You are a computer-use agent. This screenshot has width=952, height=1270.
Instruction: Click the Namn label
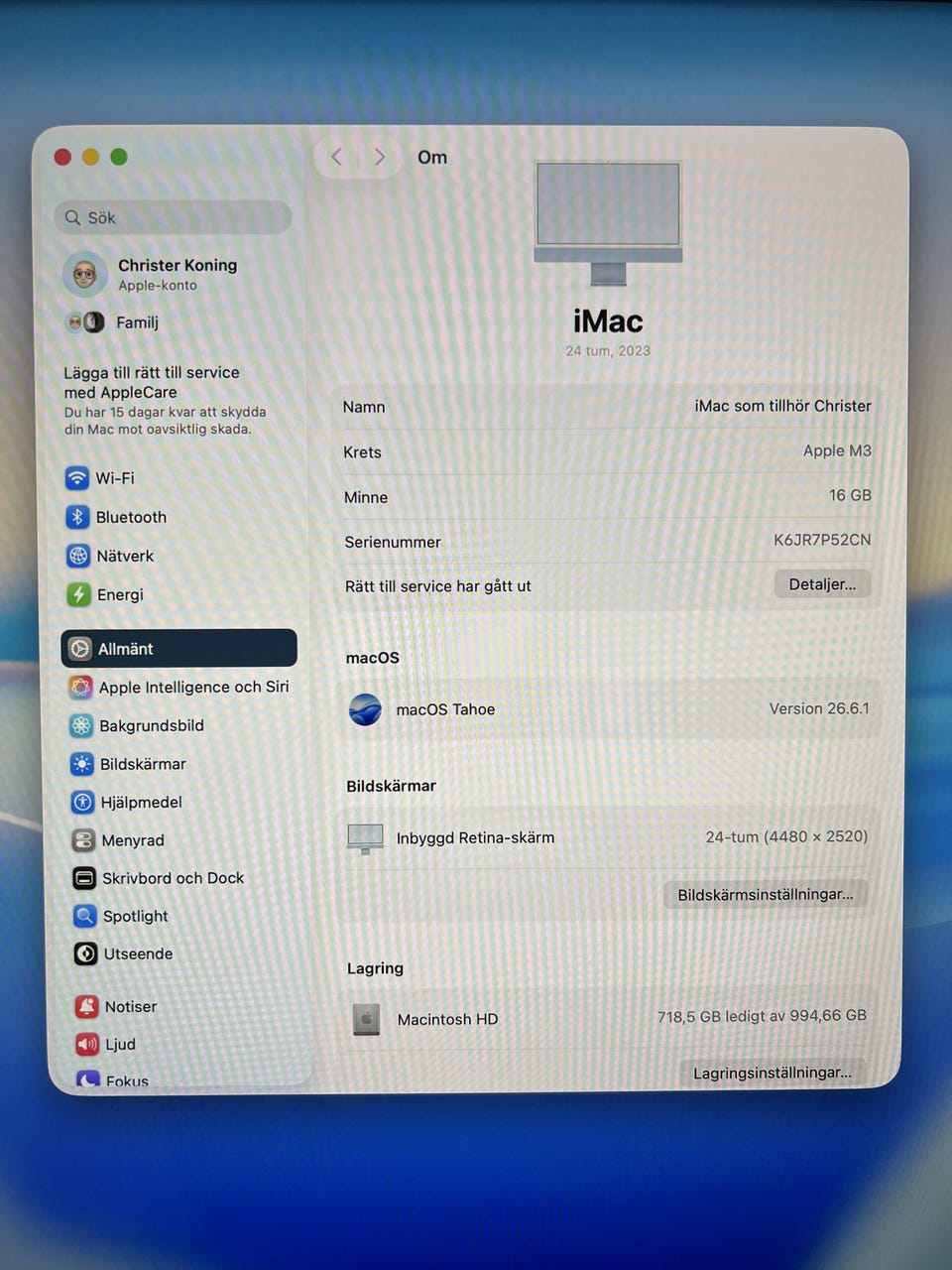[364, 407]
